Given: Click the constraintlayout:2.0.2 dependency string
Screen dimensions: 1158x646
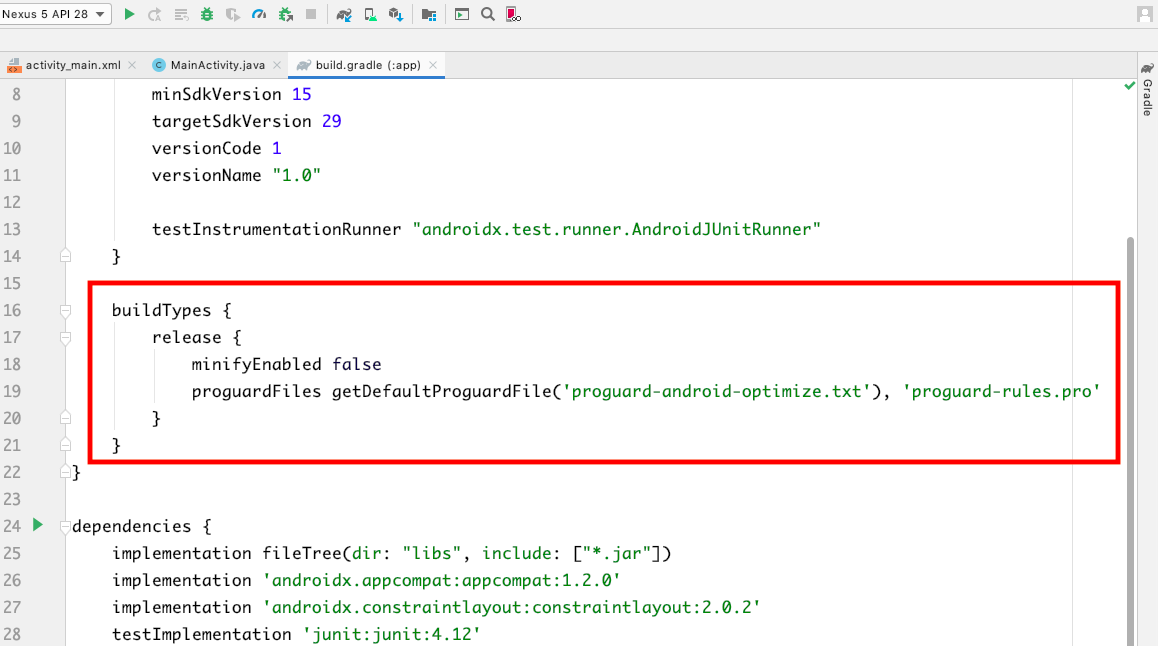Looking at the screenshot, I should tap(512, 608).
